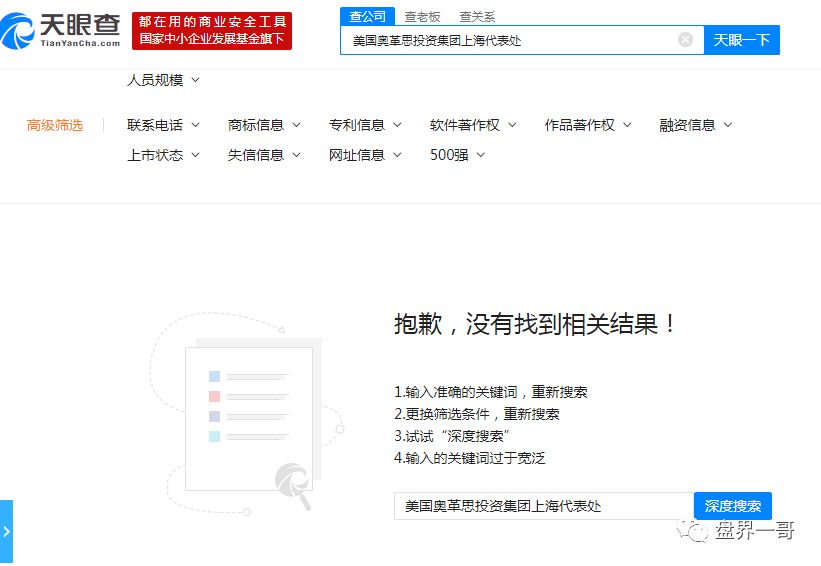Viewport: 821px width, 566px height.
Task: Open the 软件著作权 filter dropdown
Action: (x=473, y=125)
